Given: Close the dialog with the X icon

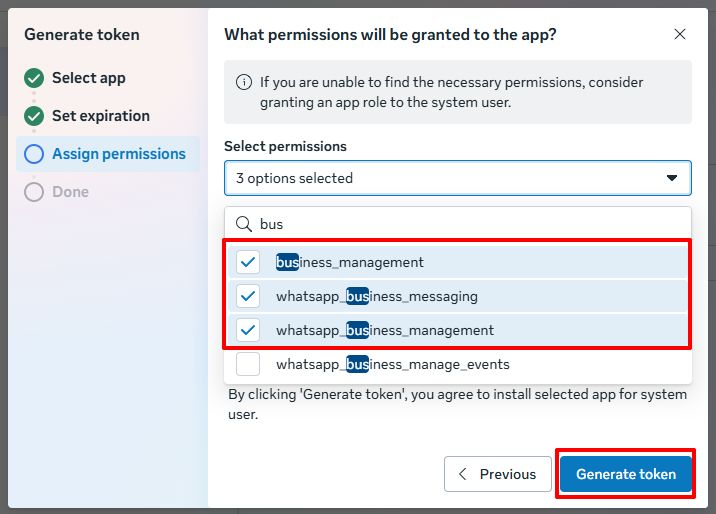Looking at the screenshot, I should (680, 34).
